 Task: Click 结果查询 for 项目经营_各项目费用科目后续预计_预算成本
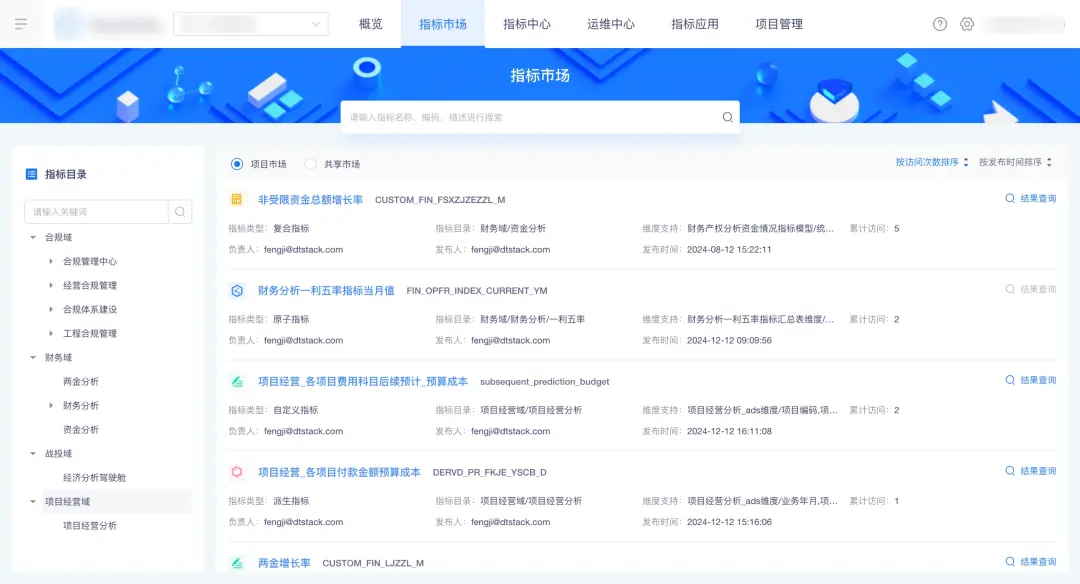coord(1030,380)
